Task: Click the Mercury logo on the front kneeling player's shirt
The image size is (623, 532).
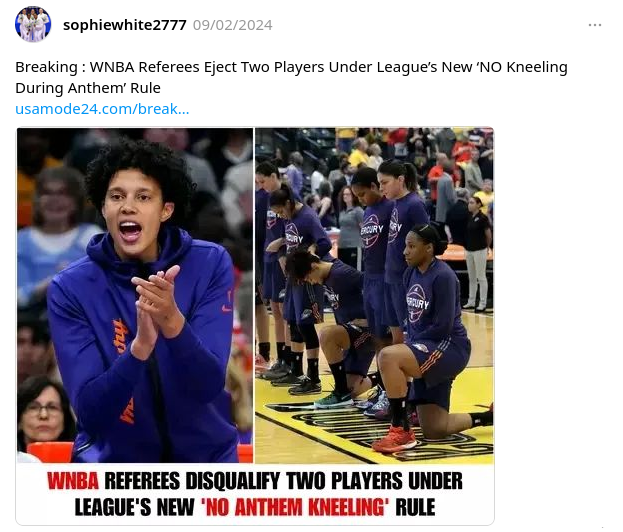Action: click(417, 303)
